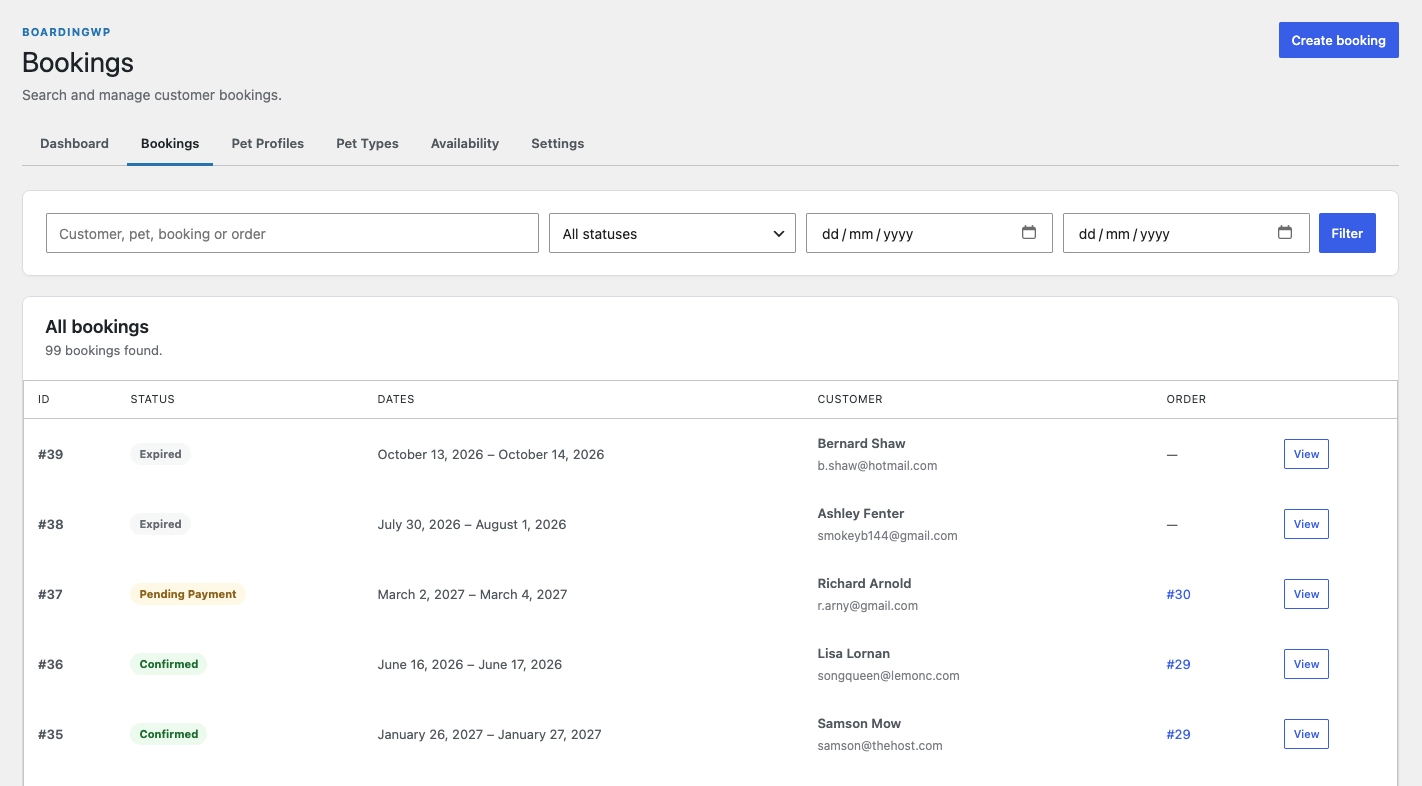Click customer name Lisa Lornan
Screen dimensions: 1422x786
(853, 653)
